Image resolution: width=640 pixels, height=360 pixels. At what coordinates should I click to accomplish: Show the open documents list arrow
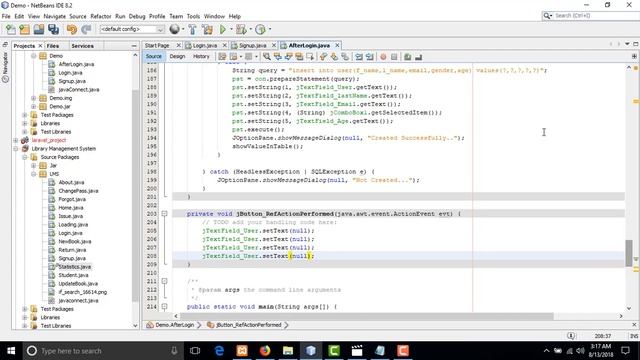pos(627,44)
